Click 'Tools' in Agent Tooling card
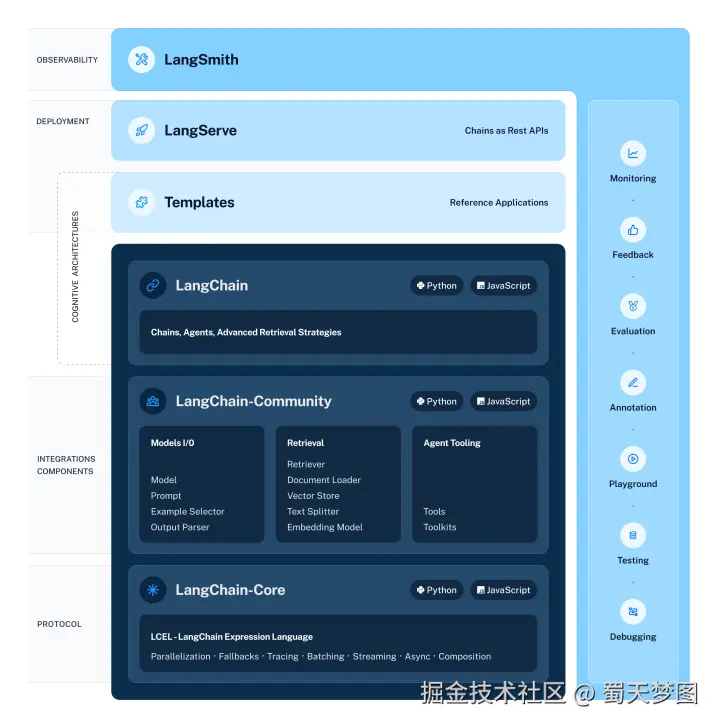Viewport: 720px width, 728px height. tap(435, 511)
